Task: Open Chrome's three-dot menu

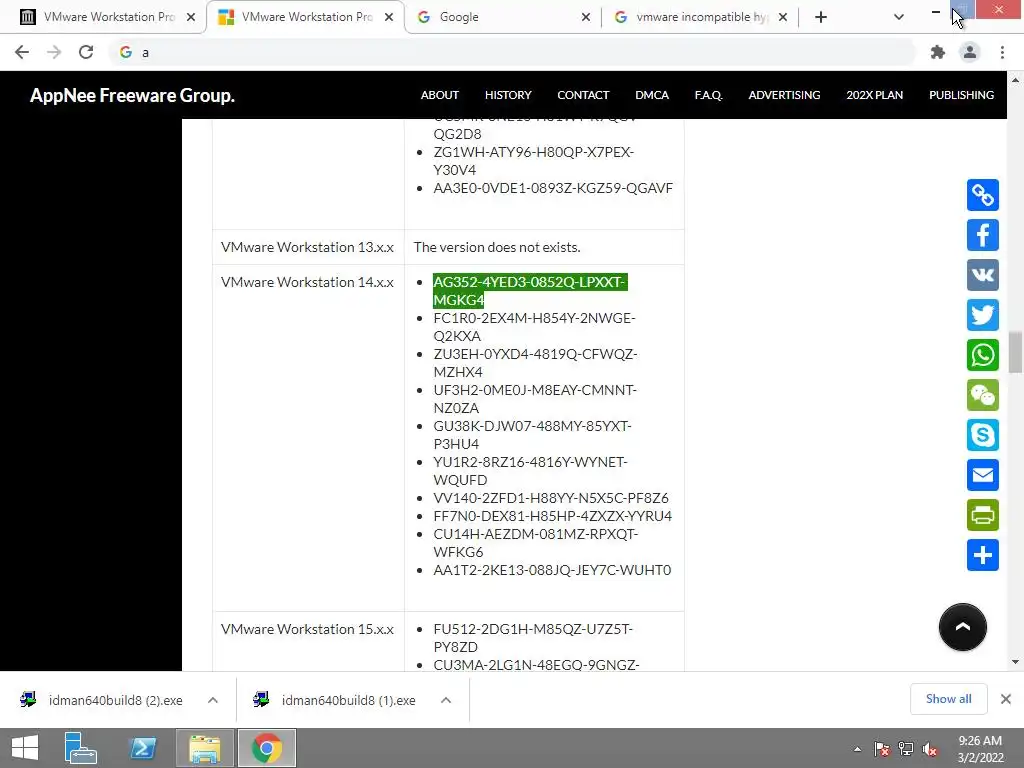Action: pyautogui.click(x=1002, y=52)
